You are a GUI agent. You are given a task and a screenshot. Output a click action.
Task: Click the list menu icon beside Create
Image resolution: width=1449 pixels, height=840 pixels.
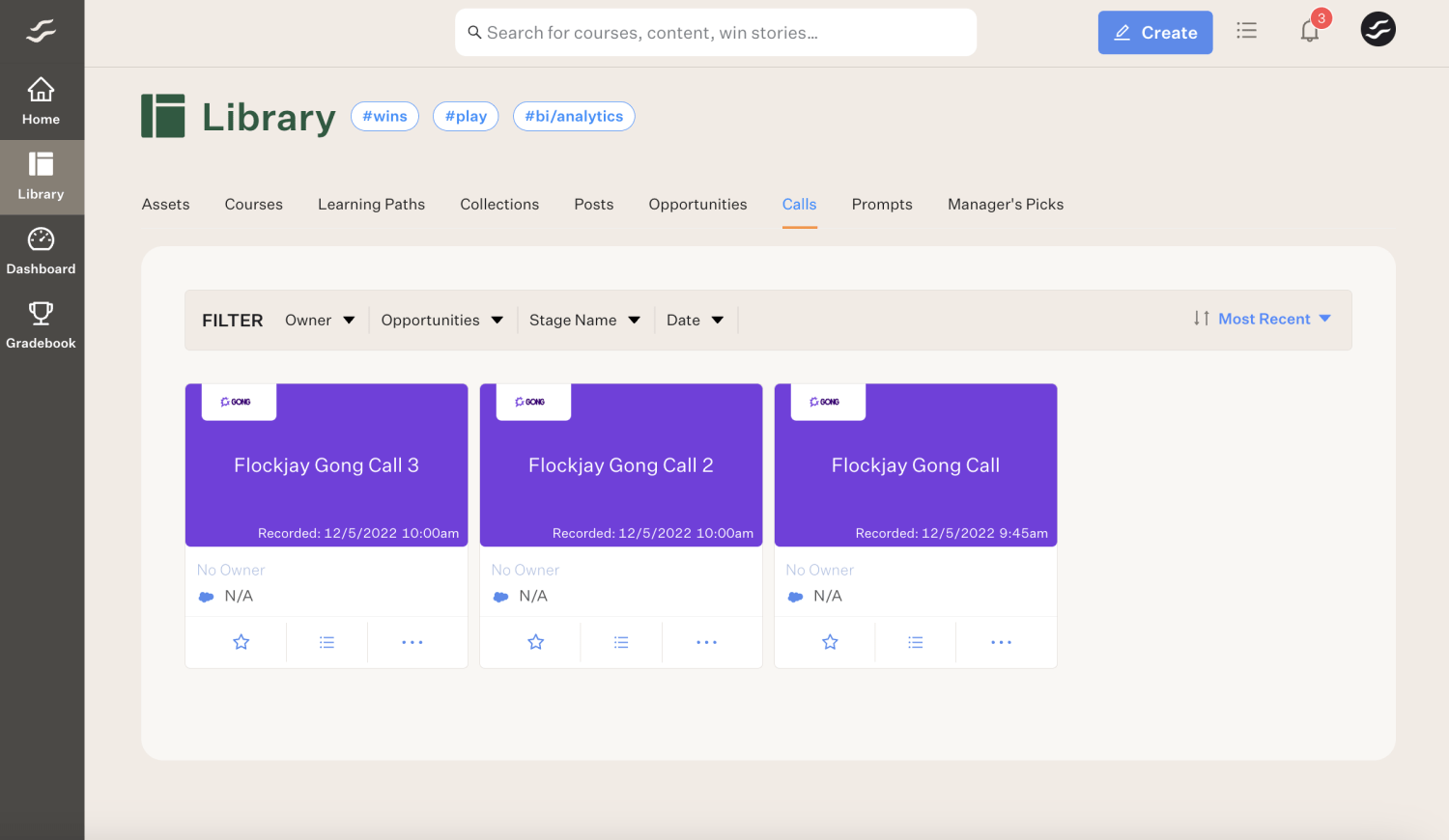[x=1246, y=31]
